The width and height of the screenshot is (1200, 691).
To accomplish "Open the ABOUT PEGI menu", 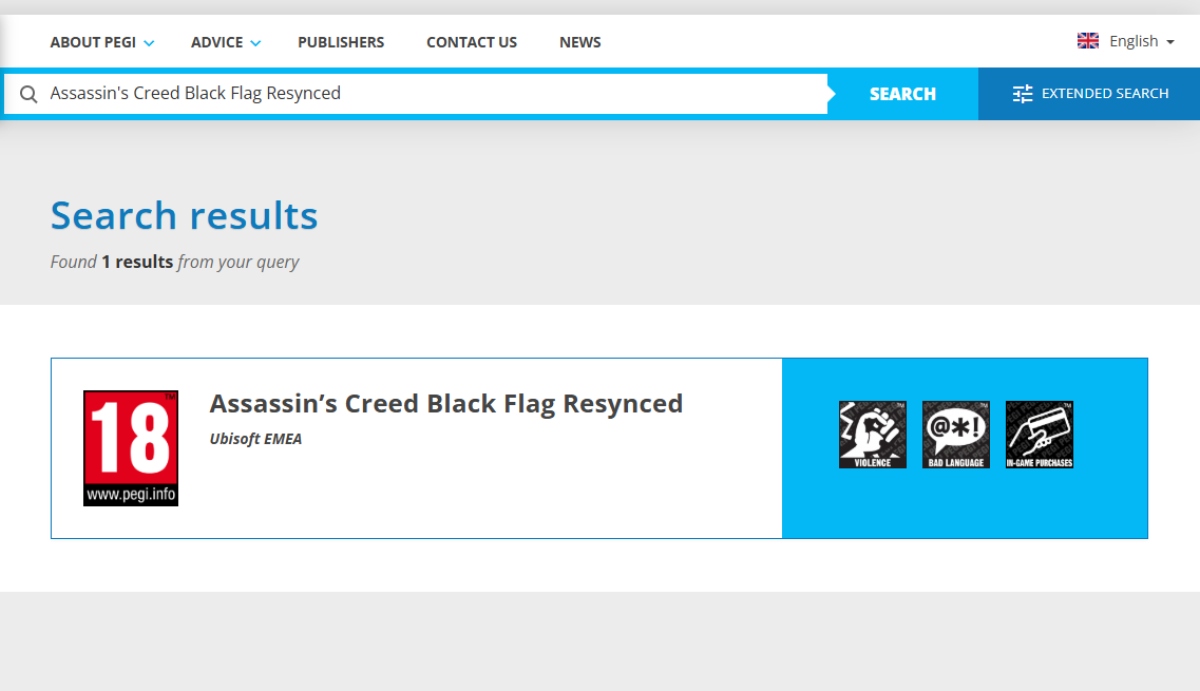I will 93,42.
